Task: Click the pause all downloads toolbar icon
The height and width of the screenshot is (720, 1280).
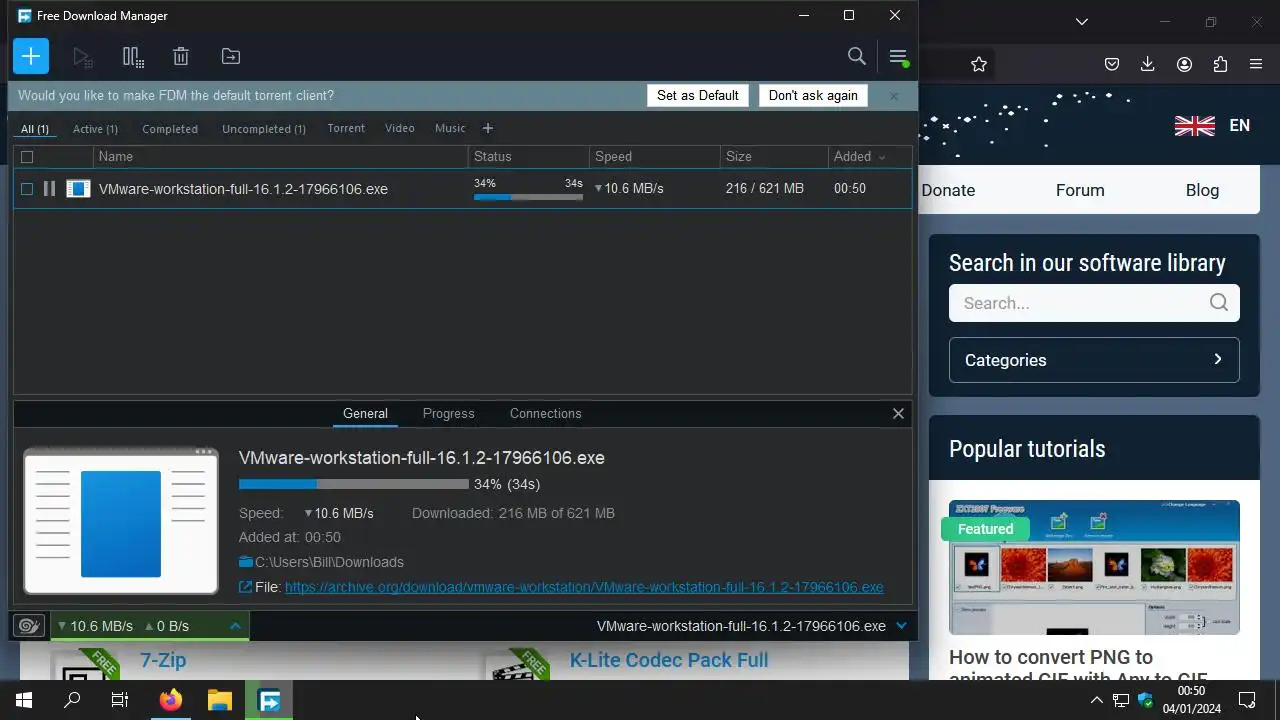Action: [x=133, y=57]
